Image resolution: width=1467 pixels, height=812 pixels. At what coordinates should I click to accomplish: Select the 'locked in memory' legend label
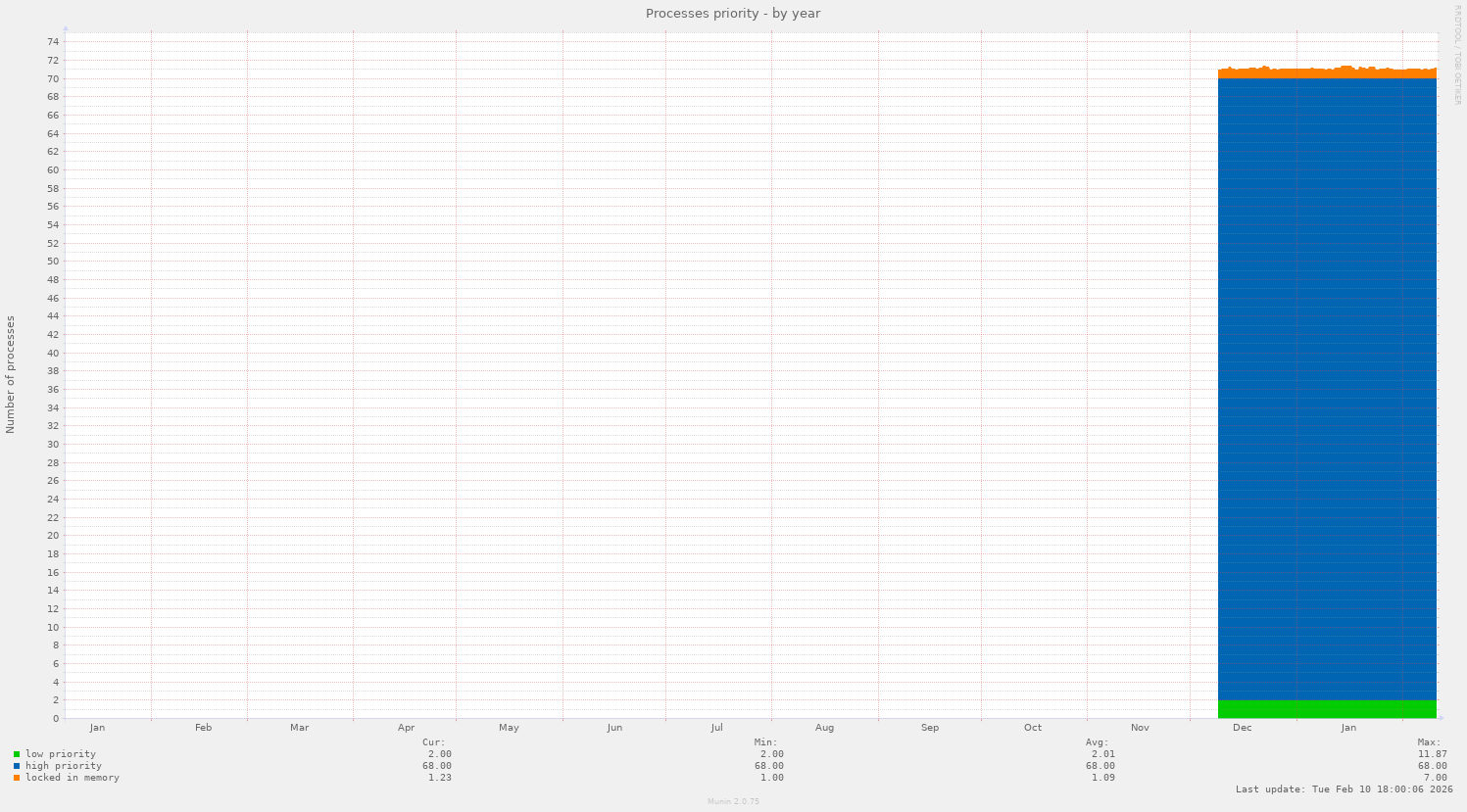(72, 778)
